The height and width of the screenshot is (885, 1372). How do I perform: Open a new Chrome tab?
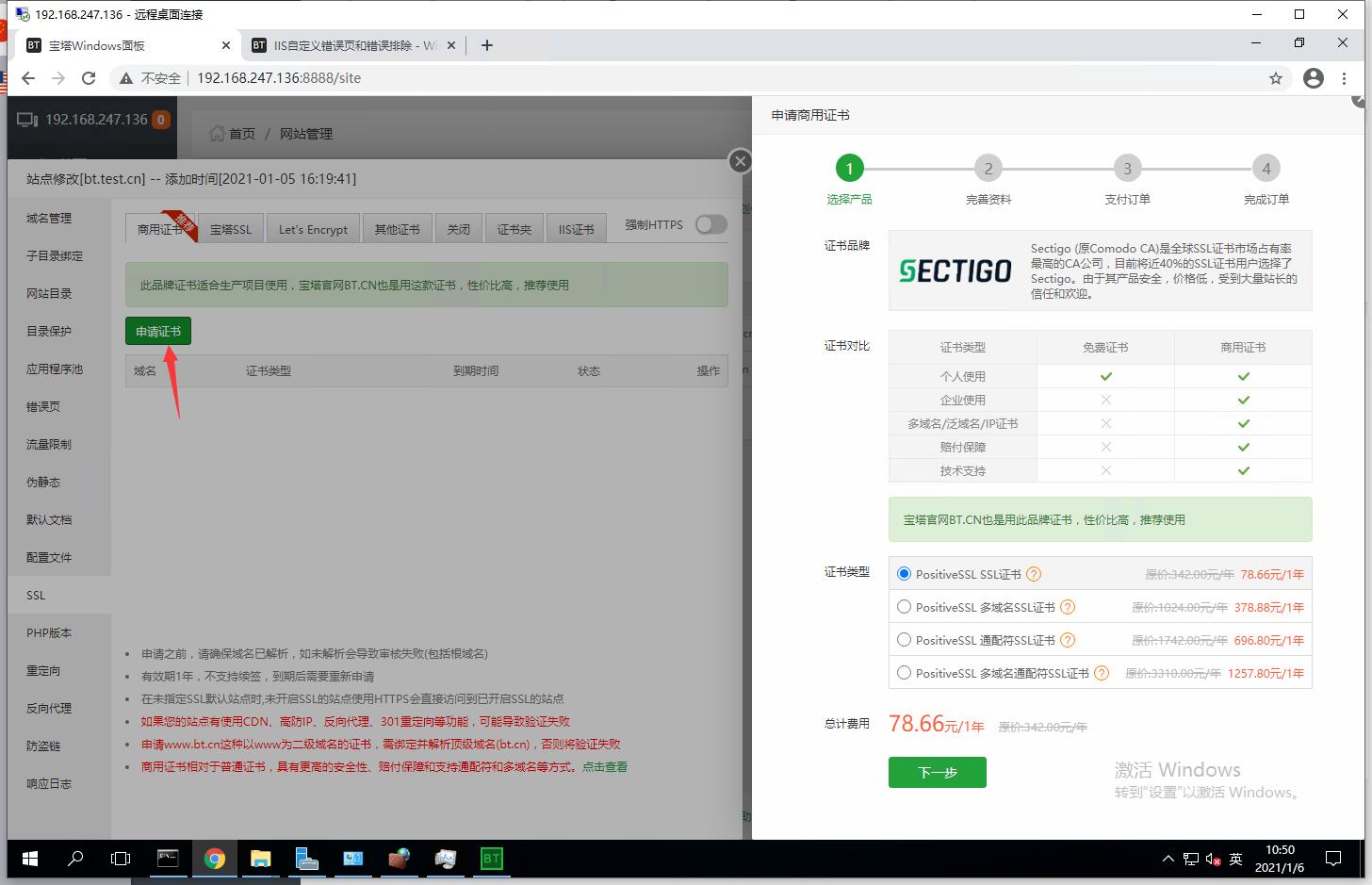486,45
